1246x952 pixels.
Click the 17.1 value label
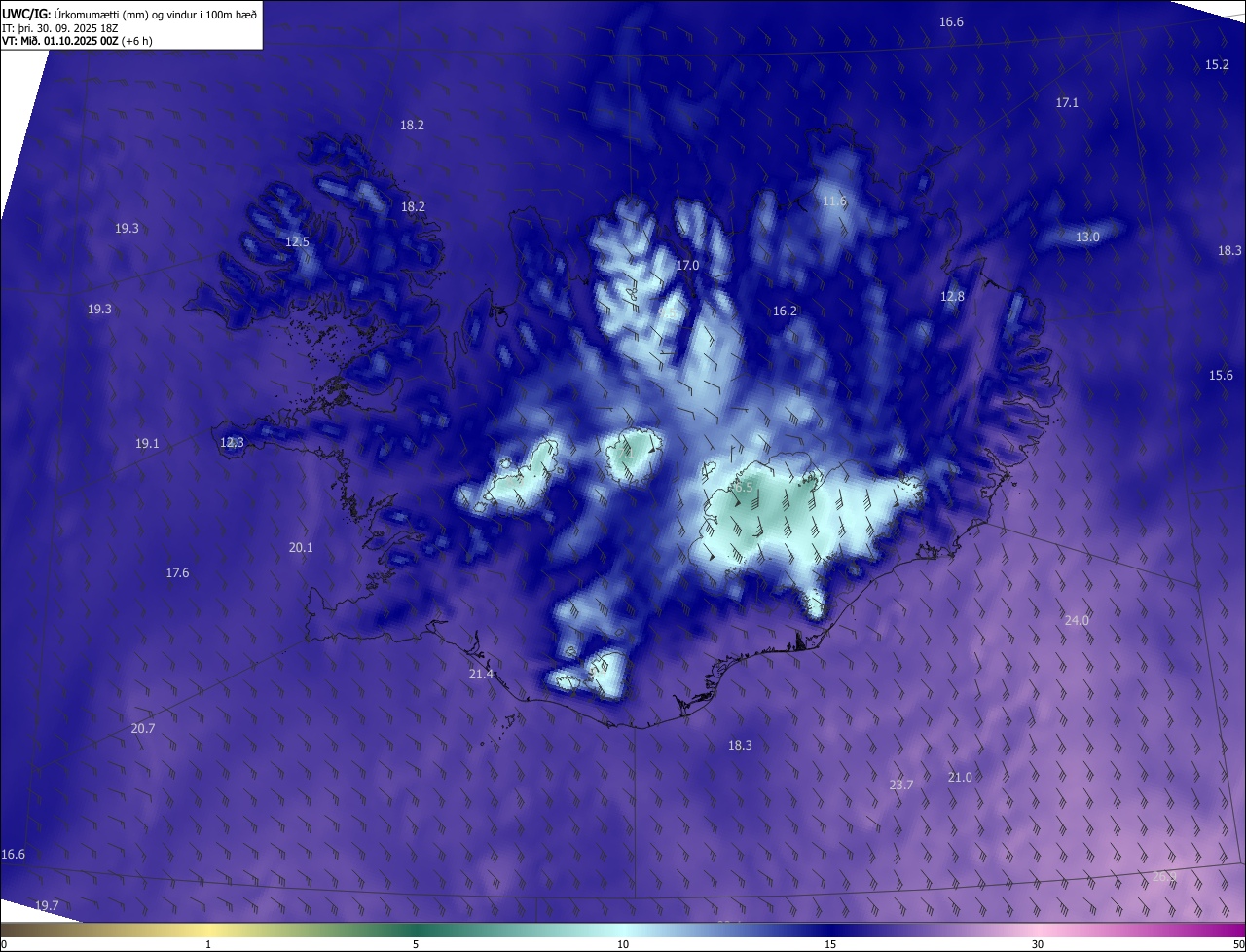coord(1067,102)
